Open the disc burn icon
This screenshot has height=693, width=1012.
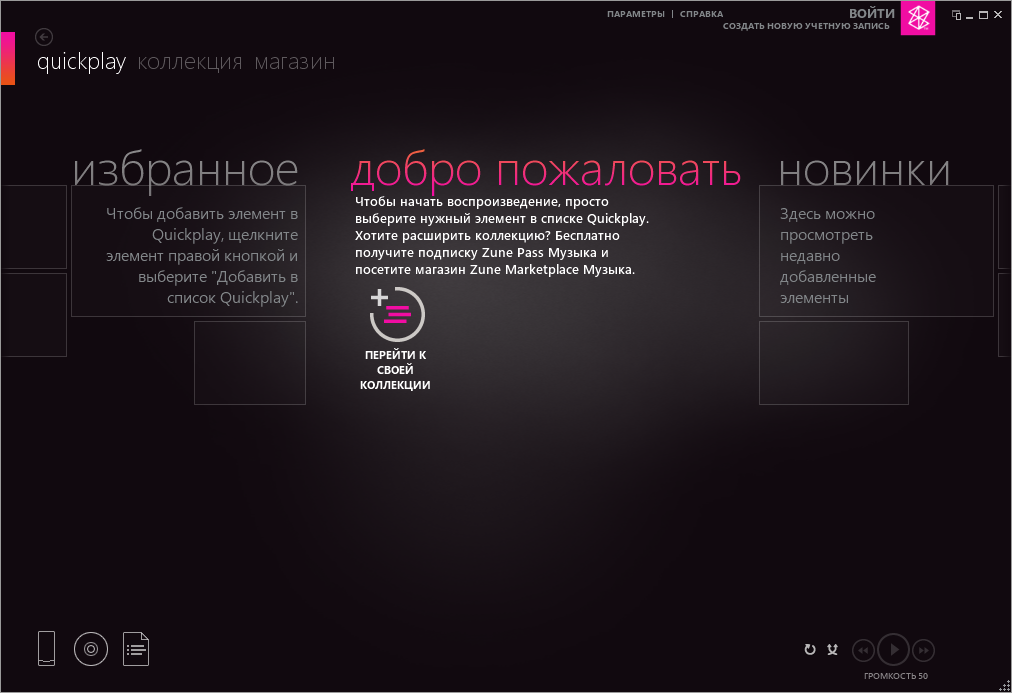91,649
